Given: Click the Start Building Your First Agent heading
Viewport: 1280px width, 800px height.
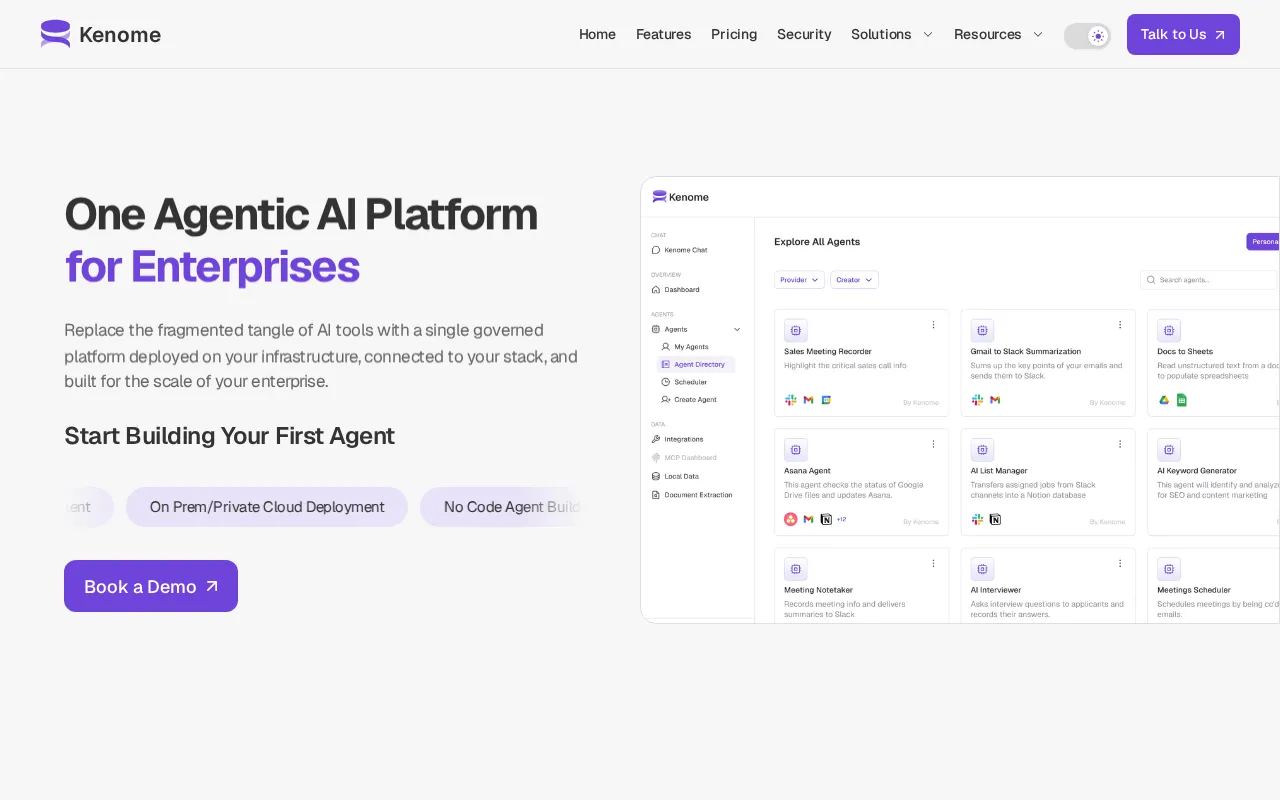Looking at the screenshot, I should 229,436.
